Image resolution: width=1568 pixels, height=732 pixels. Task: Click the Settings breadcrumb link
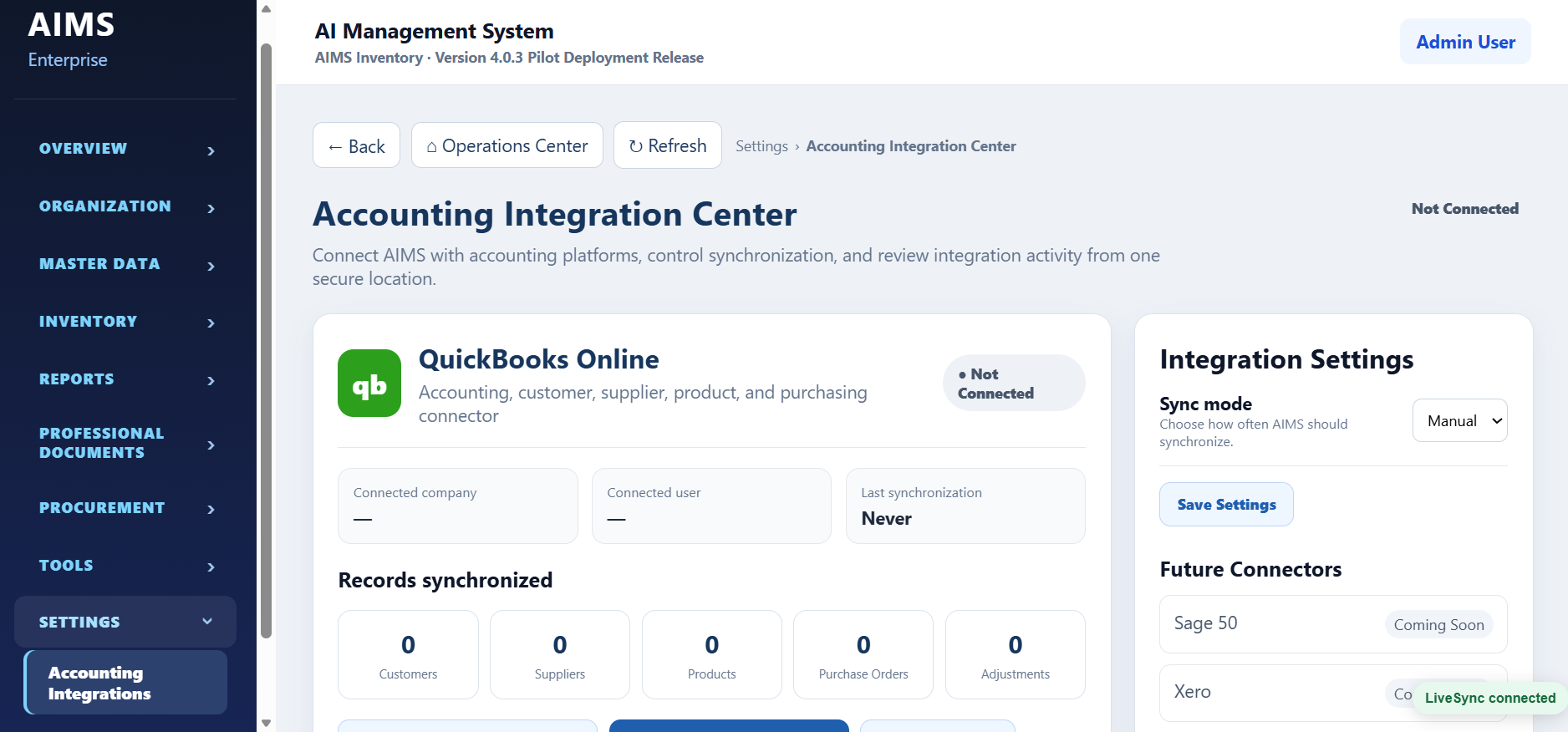coord(761,146)
